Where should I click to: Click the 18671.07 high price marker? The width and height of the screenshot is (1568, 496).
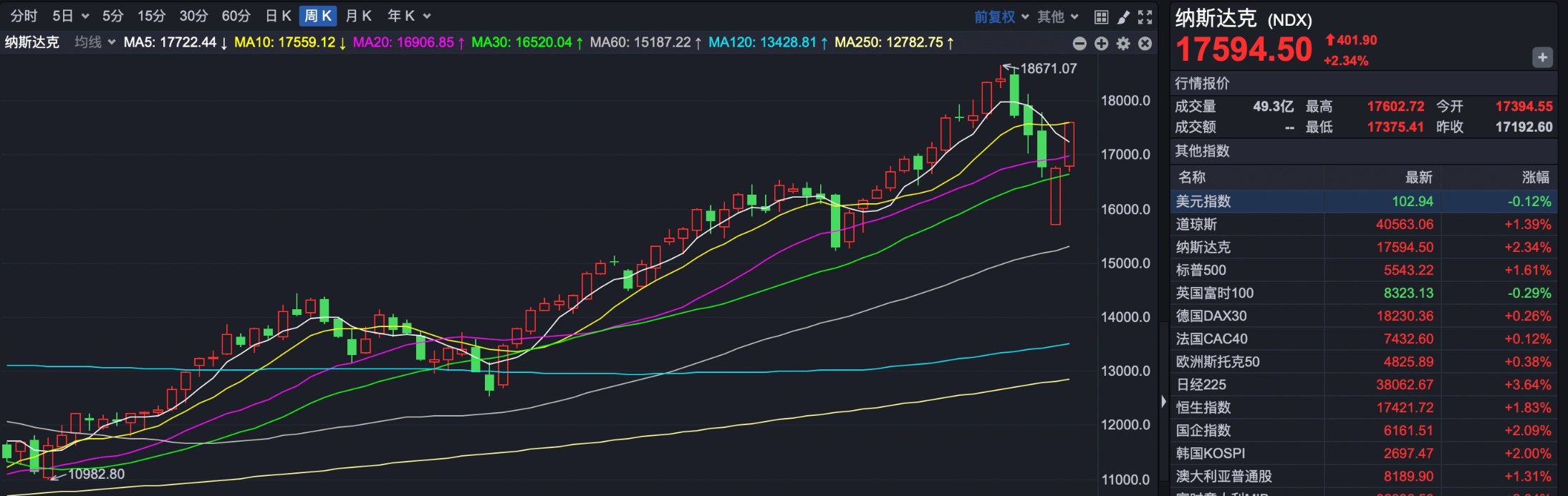[x=1048, y=69]
